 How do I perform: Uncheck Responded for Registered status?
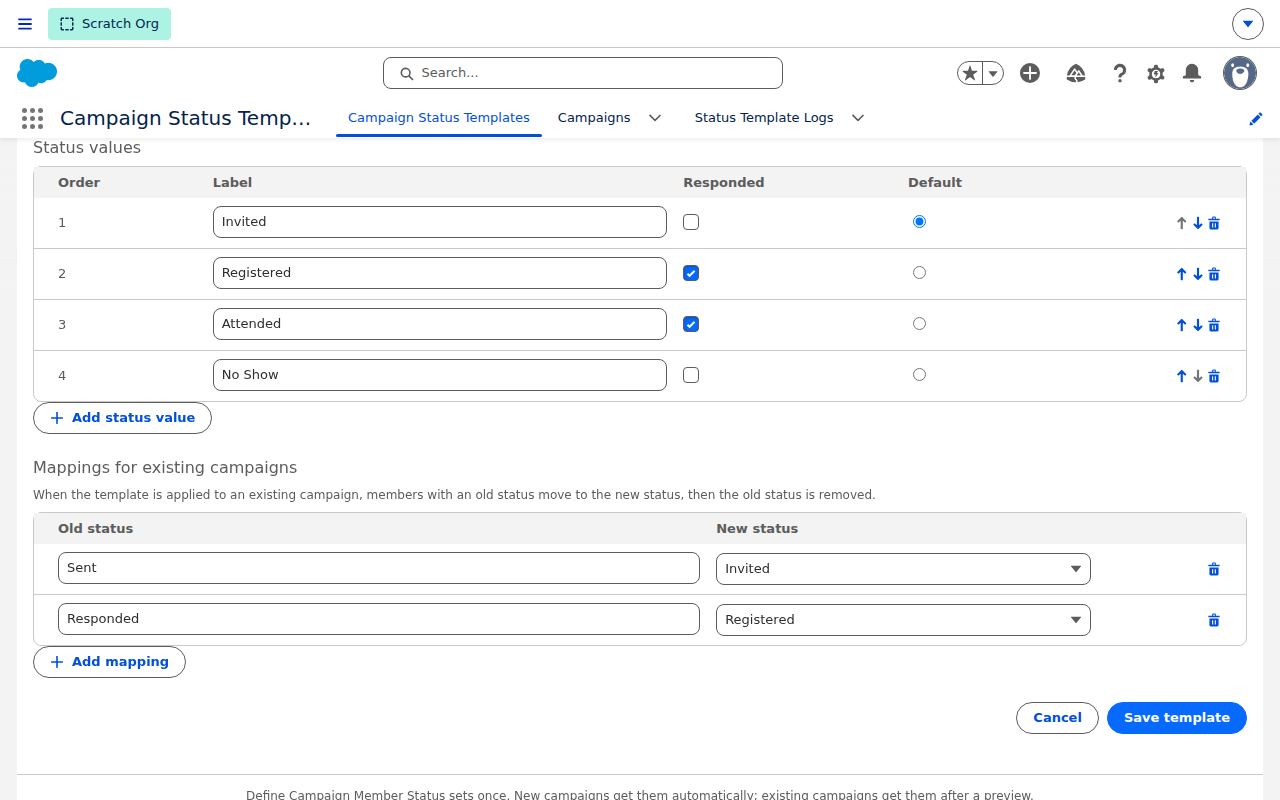(x=691, y=273)
